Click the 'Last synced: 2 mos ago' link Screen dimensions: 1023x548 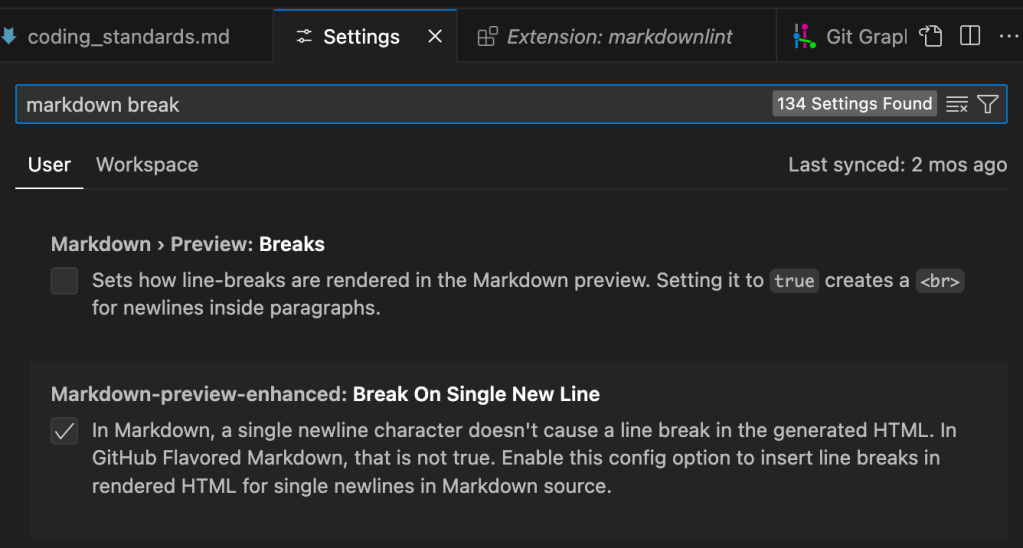coord(897,165)
